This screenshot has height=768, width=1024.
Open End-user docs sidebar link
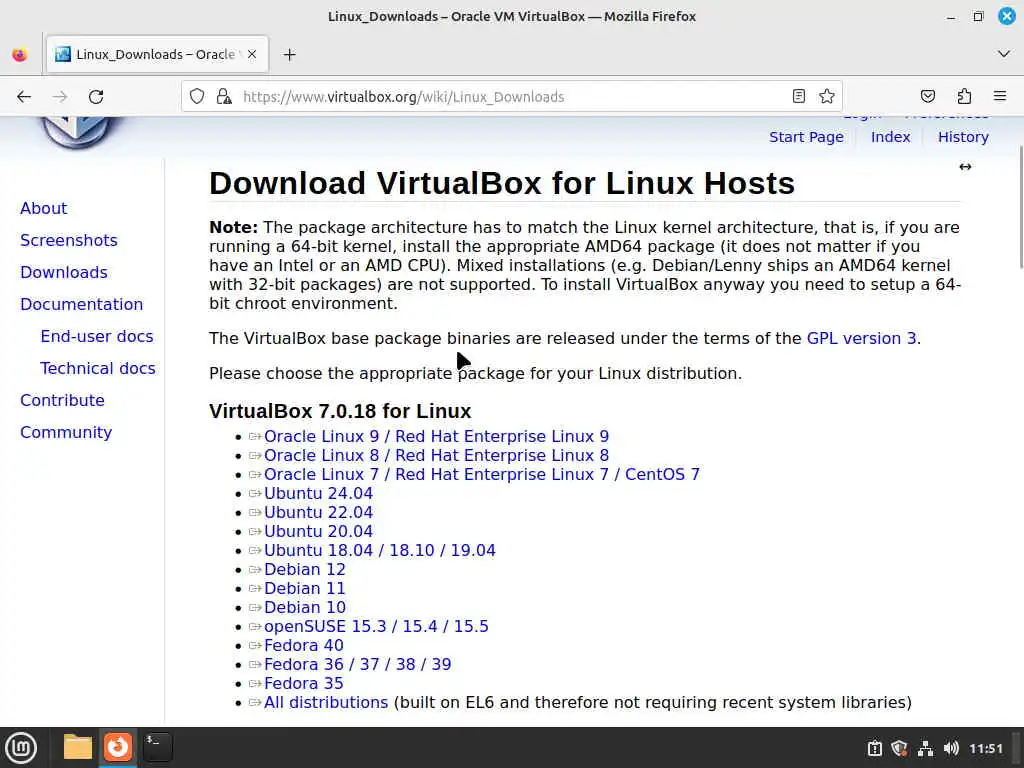point(97,336)
